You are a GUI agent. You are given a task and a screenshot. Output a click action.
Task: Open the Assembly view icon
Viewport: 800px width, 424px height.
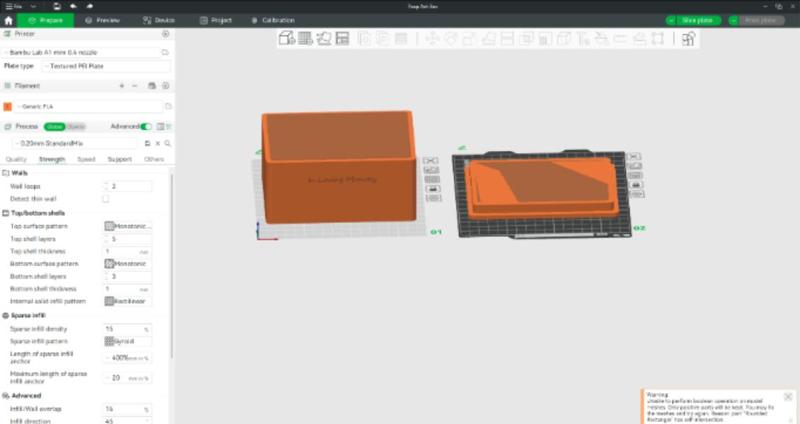tap(688, 39)
